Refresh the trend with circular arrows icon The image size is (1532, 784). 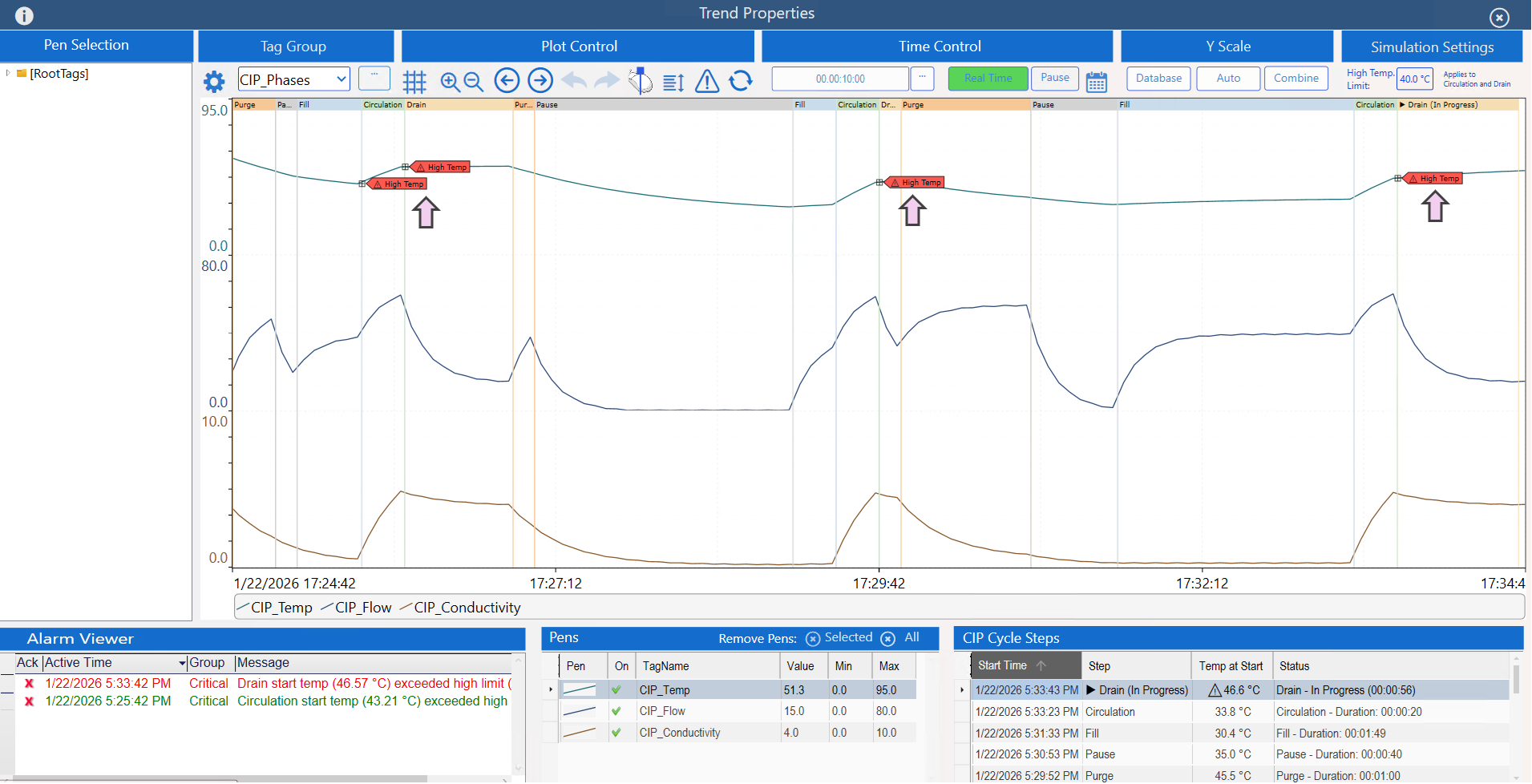741,81
